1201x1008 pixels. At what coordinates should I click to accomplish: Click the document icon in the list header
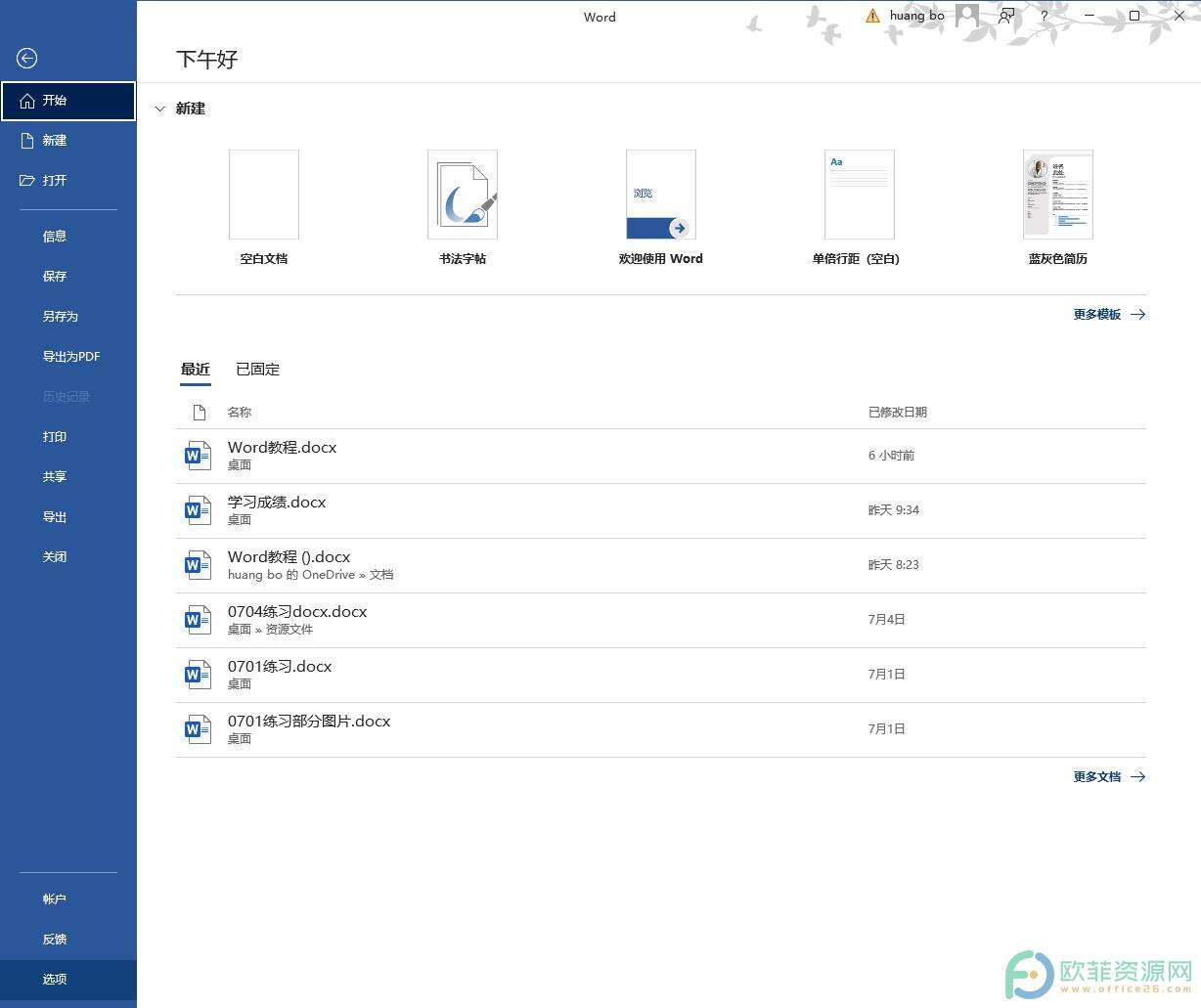click(200, 413)
